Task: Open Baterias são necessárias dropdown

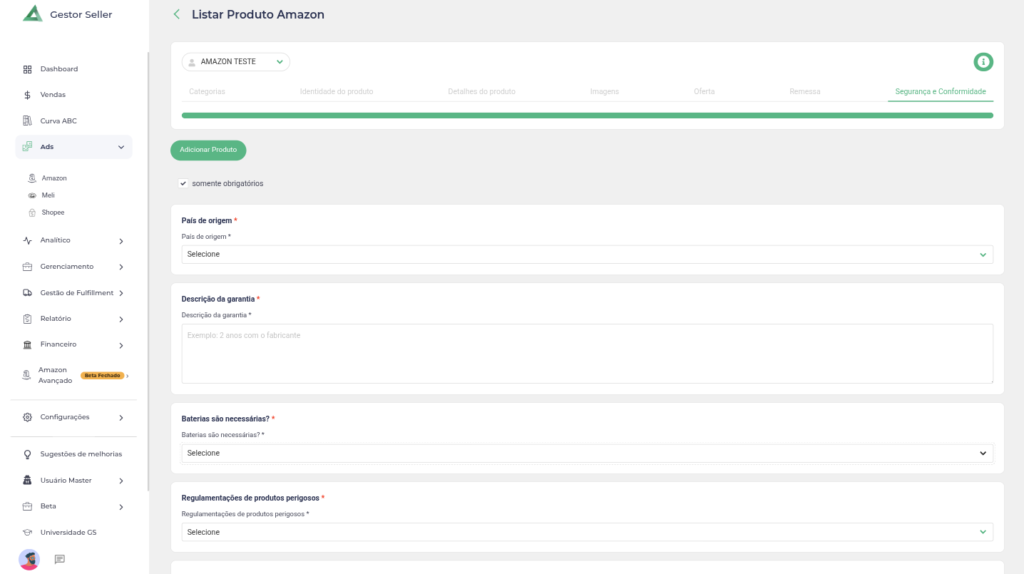Action: pos(587,453)
